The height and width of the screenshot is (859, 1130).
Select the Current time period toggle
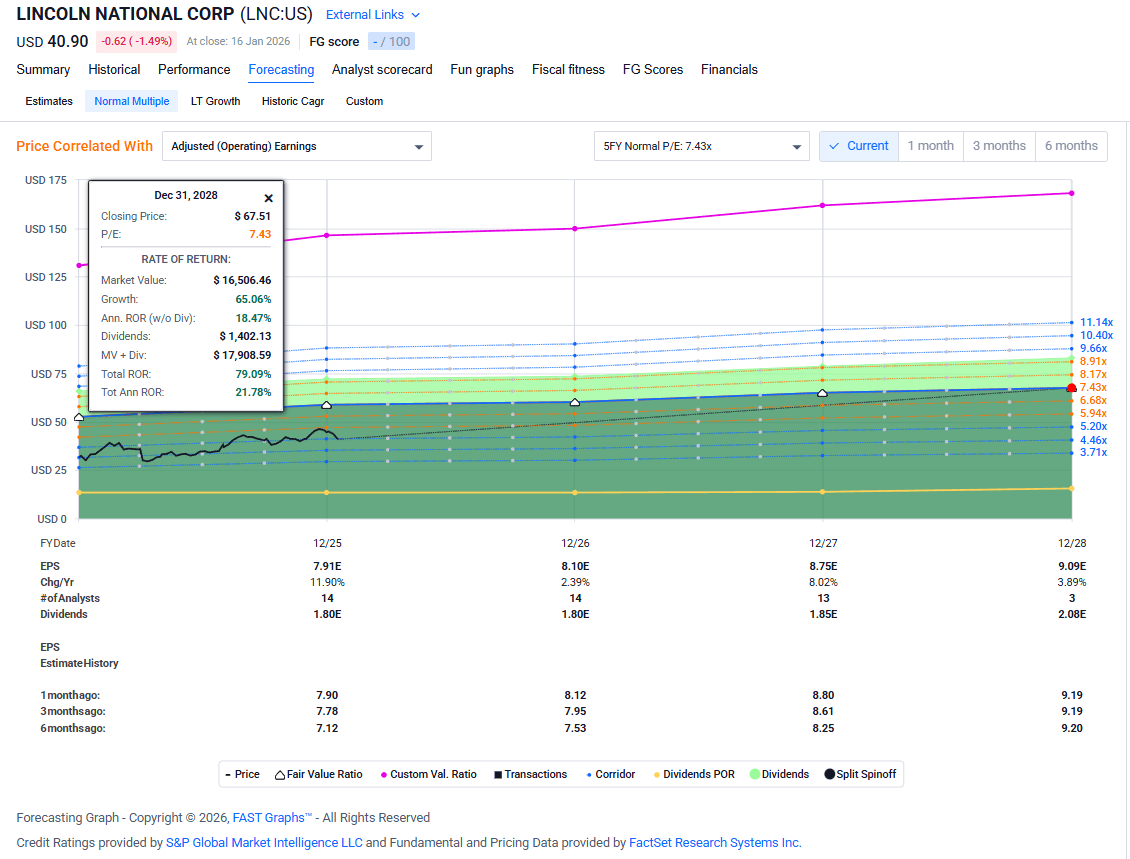(x=858, y=146)
